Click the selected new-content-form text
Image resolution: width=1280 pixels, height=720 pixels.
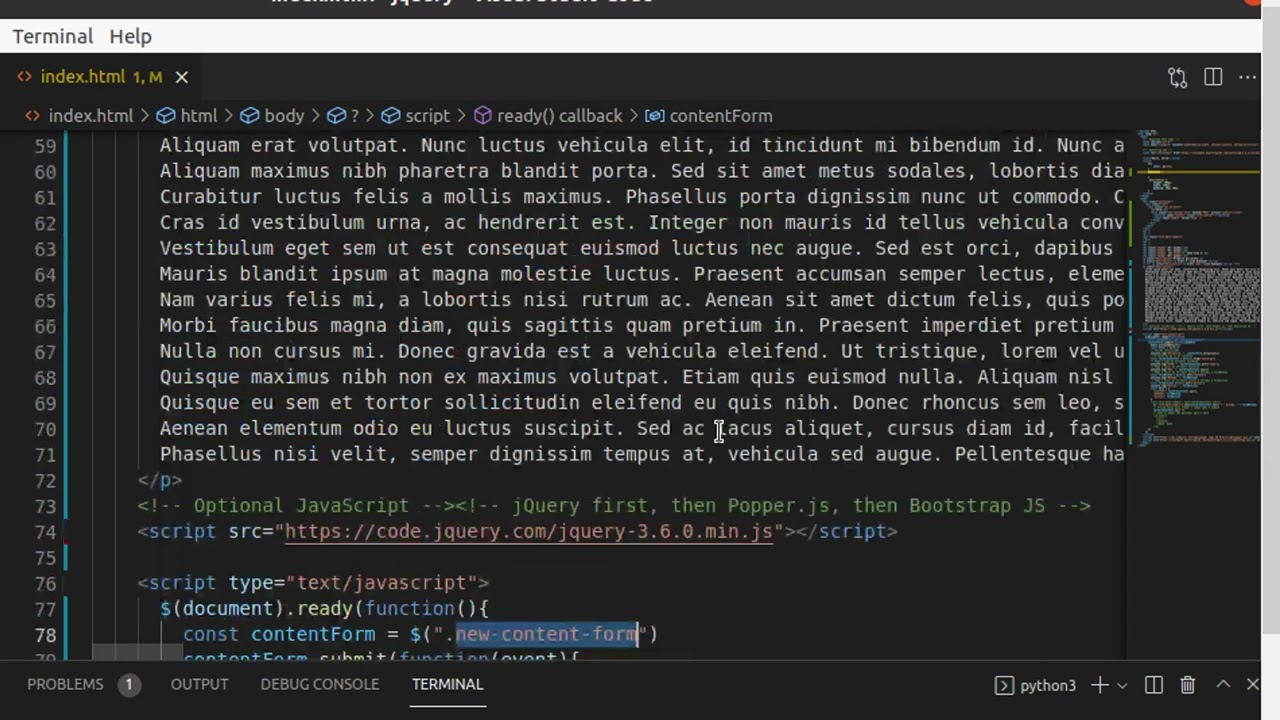point(547,634)
